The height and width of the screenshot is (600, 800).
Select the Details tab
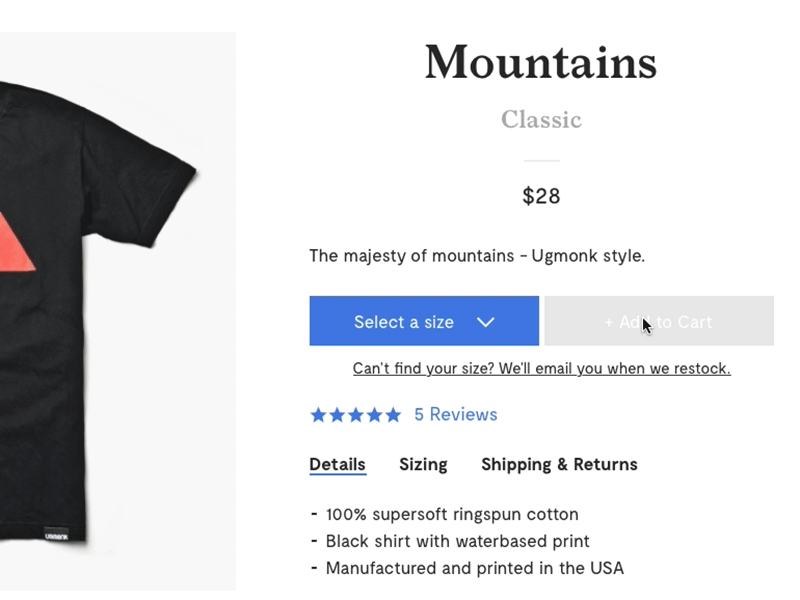[x=337, y=464]
